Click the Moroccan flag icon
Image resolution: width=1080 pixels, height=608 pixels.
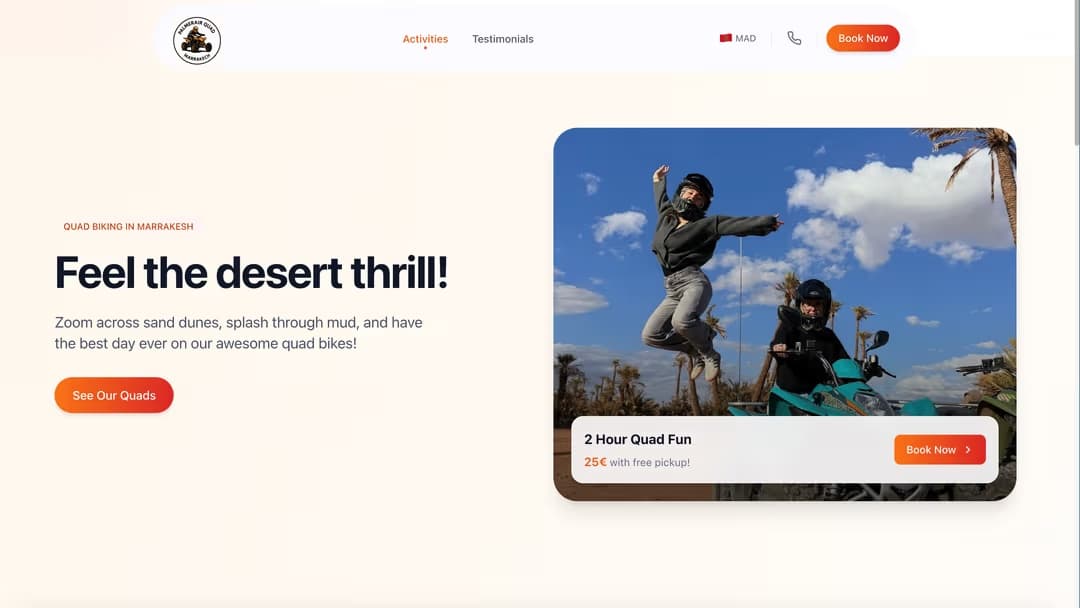[726, 39]
